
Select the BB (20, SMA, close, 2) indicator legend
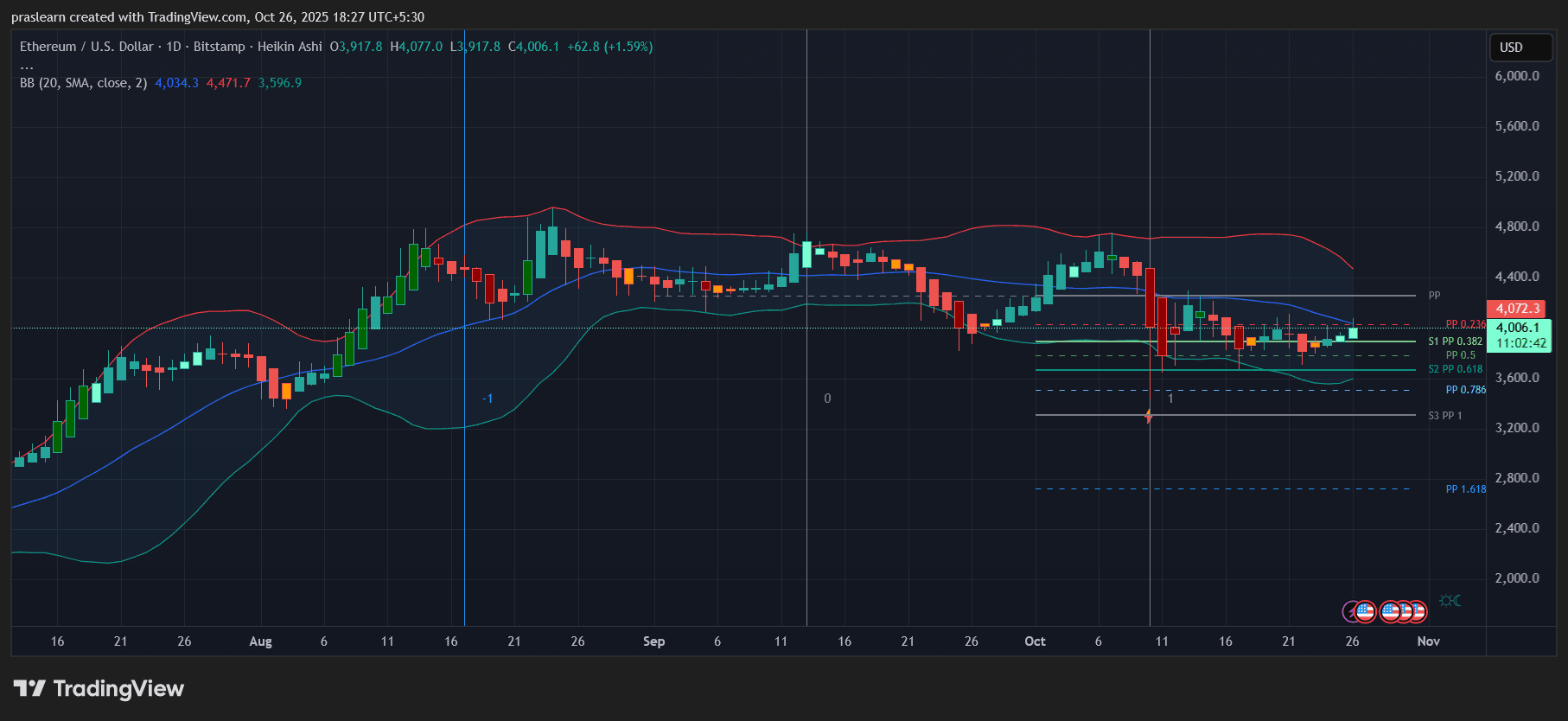[83, 83]
